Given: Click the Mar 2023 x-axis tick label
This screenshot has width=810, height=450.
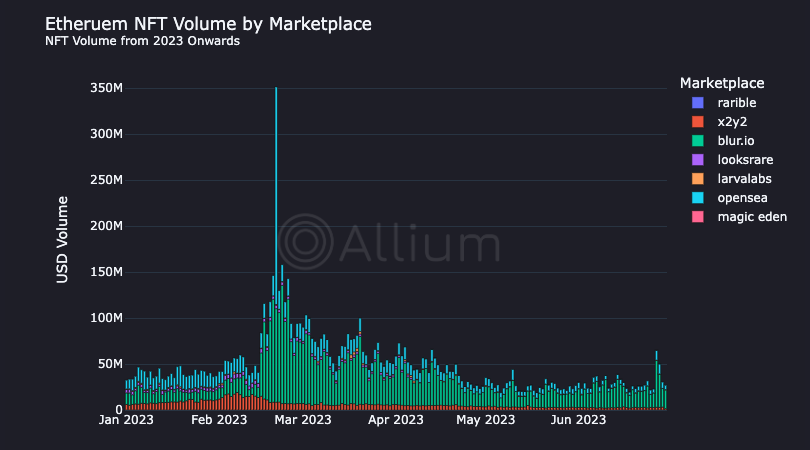Looking at the screenshot, I should (x=302, y=420).
